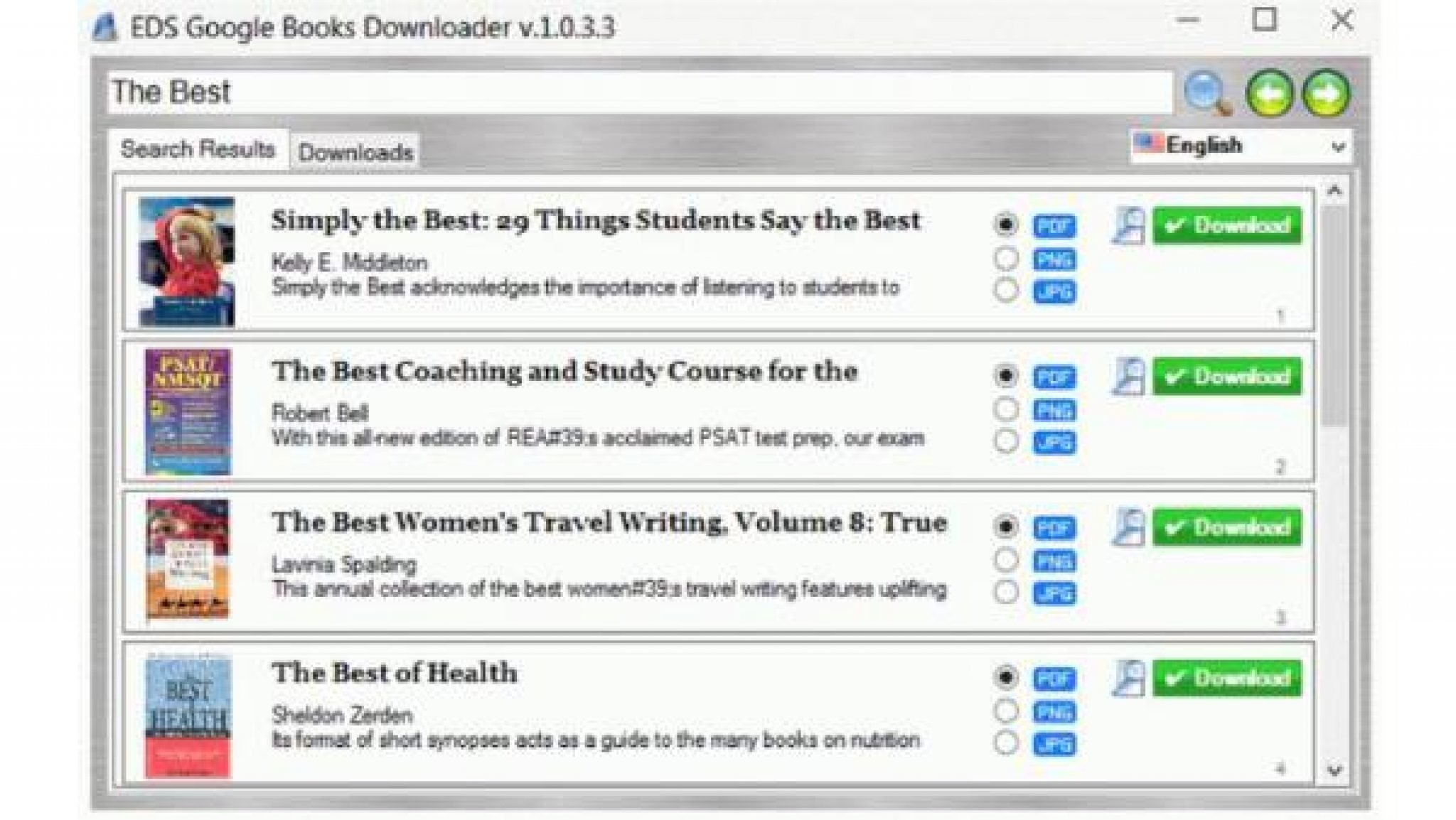
Task: Click JPG badge for The Best of Health
Action: pyautogui.click(x=1054, y=744)
